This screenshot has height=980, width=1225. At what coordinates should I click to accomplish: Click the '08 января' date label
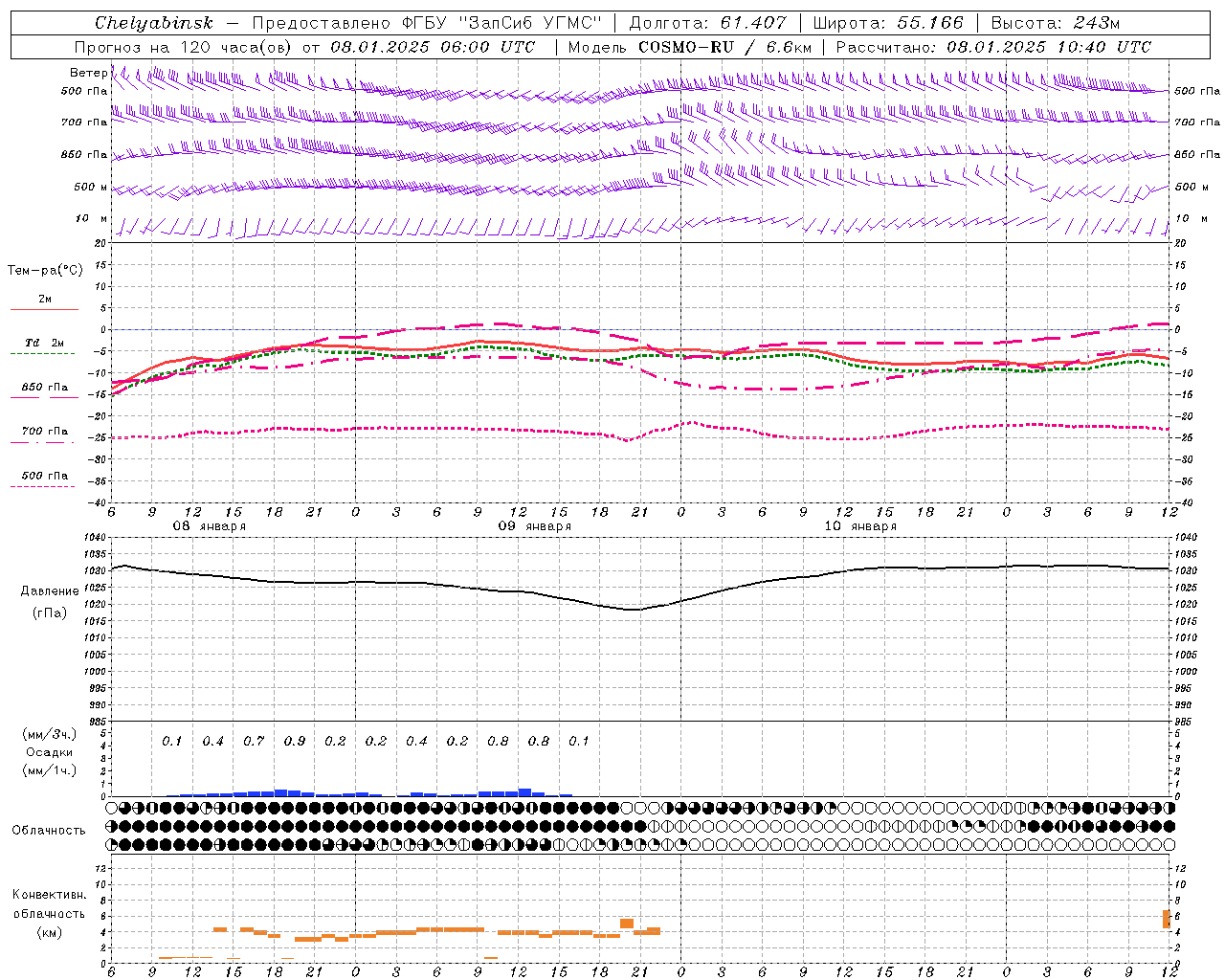(x=210, y=526)
